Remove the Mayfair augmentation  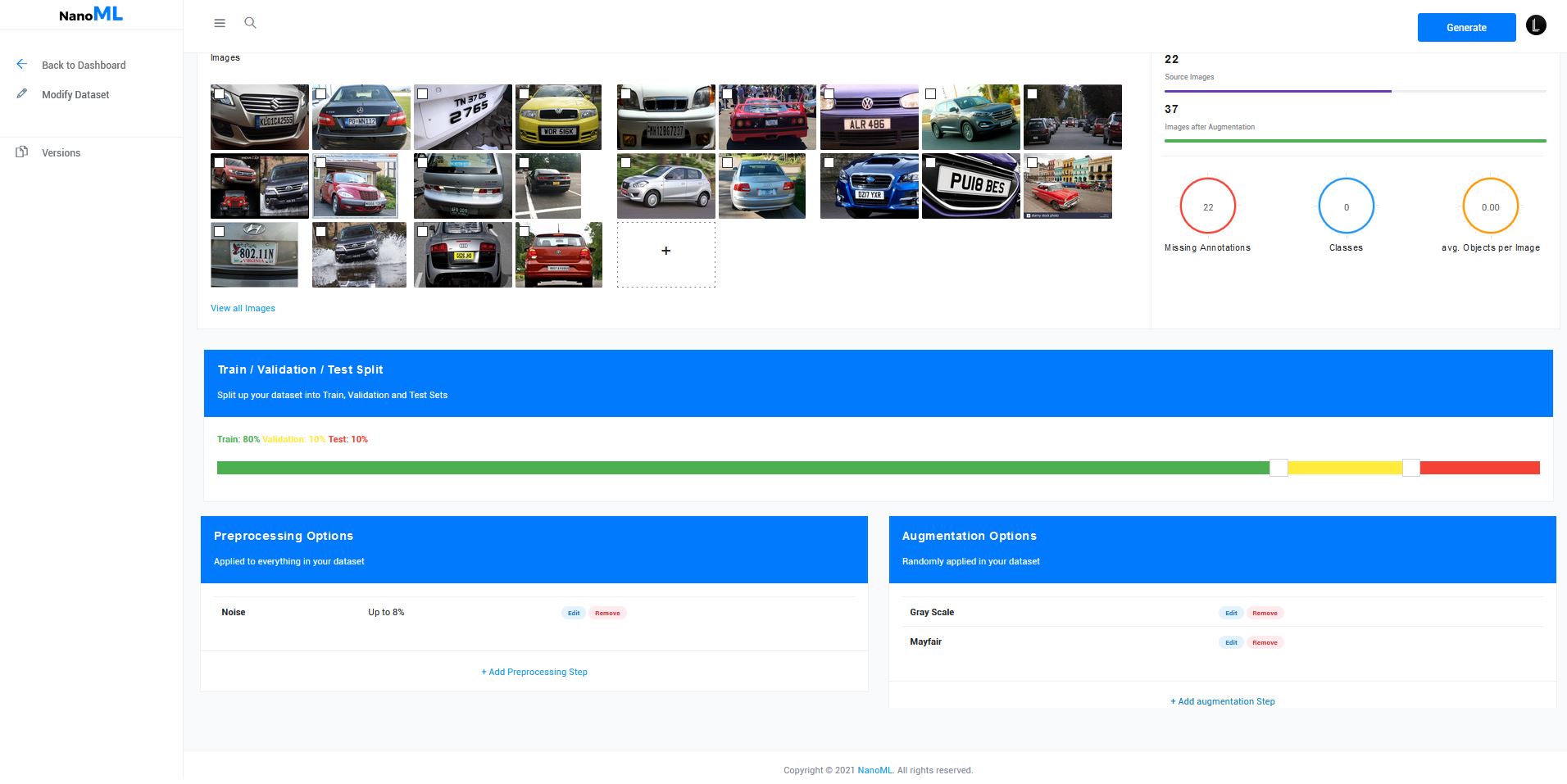(1265, 642)
